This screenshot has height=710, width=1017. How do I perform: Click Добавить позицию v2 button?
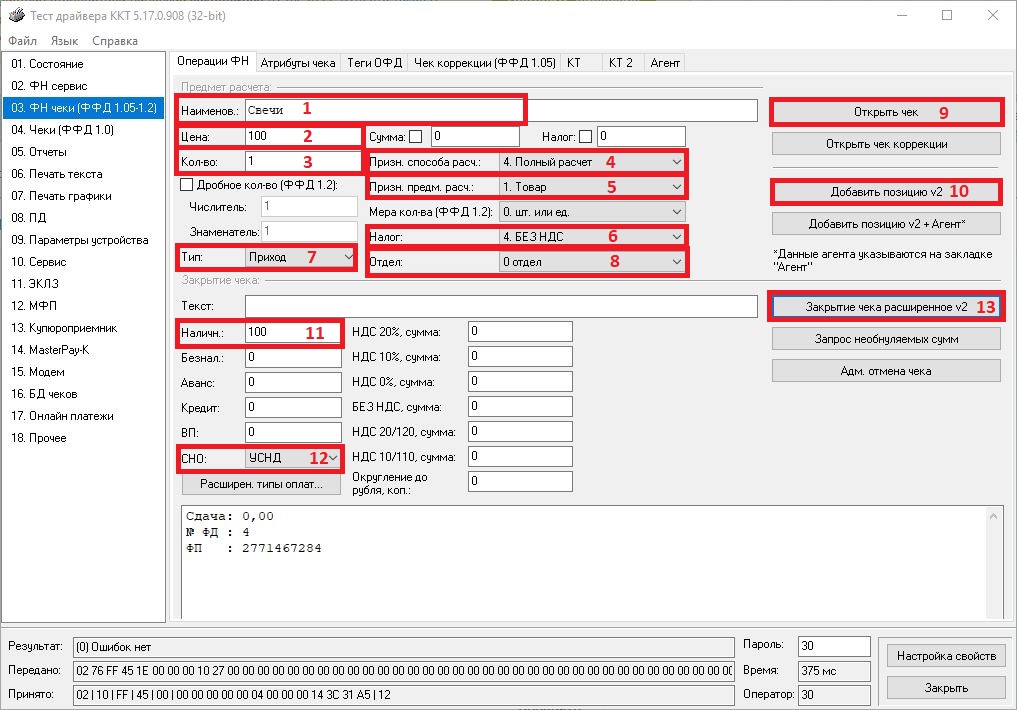click(886, 191)
